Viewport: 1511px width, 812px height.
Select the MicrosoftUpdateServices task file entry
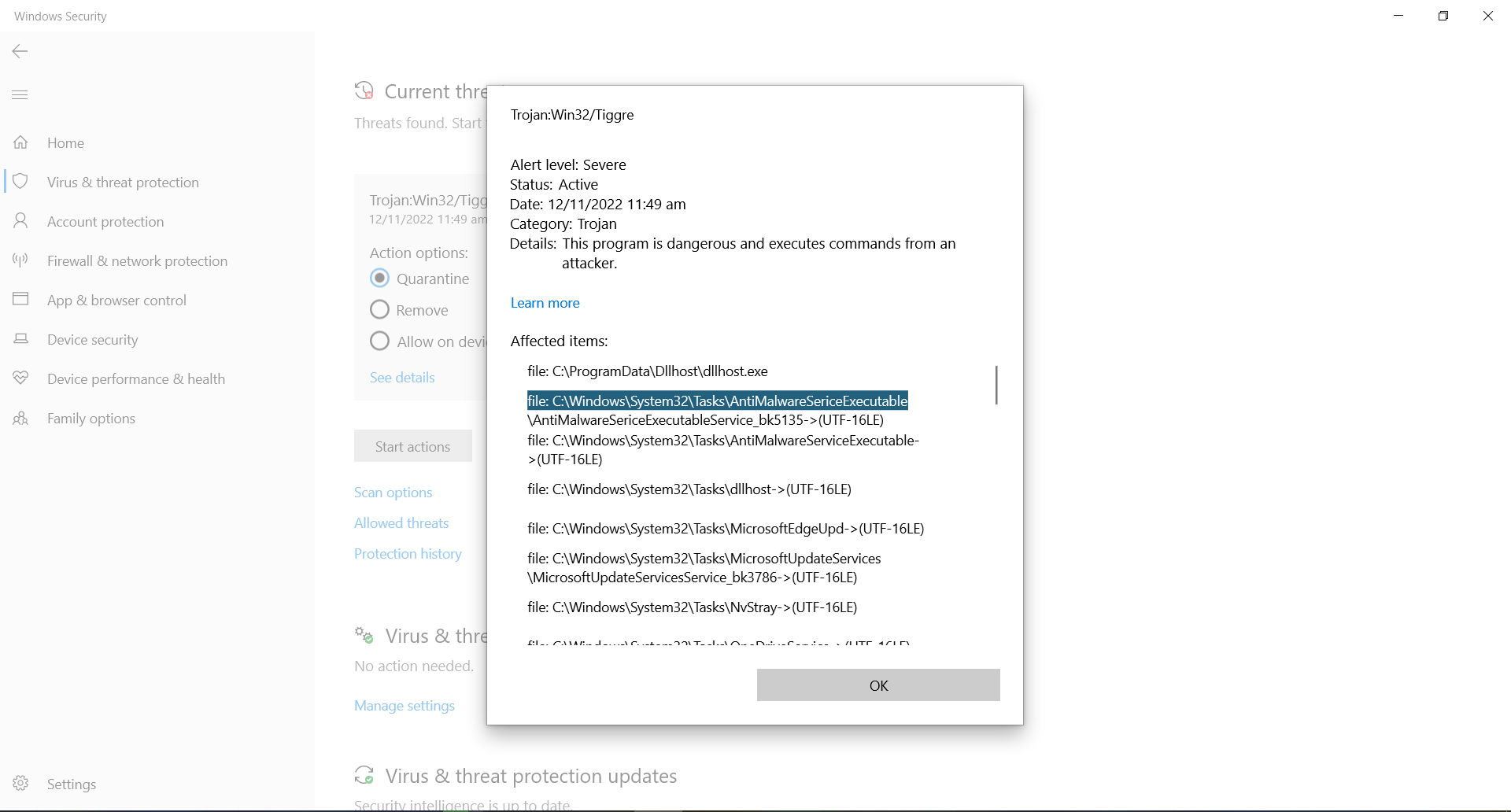tap(704, 568)
